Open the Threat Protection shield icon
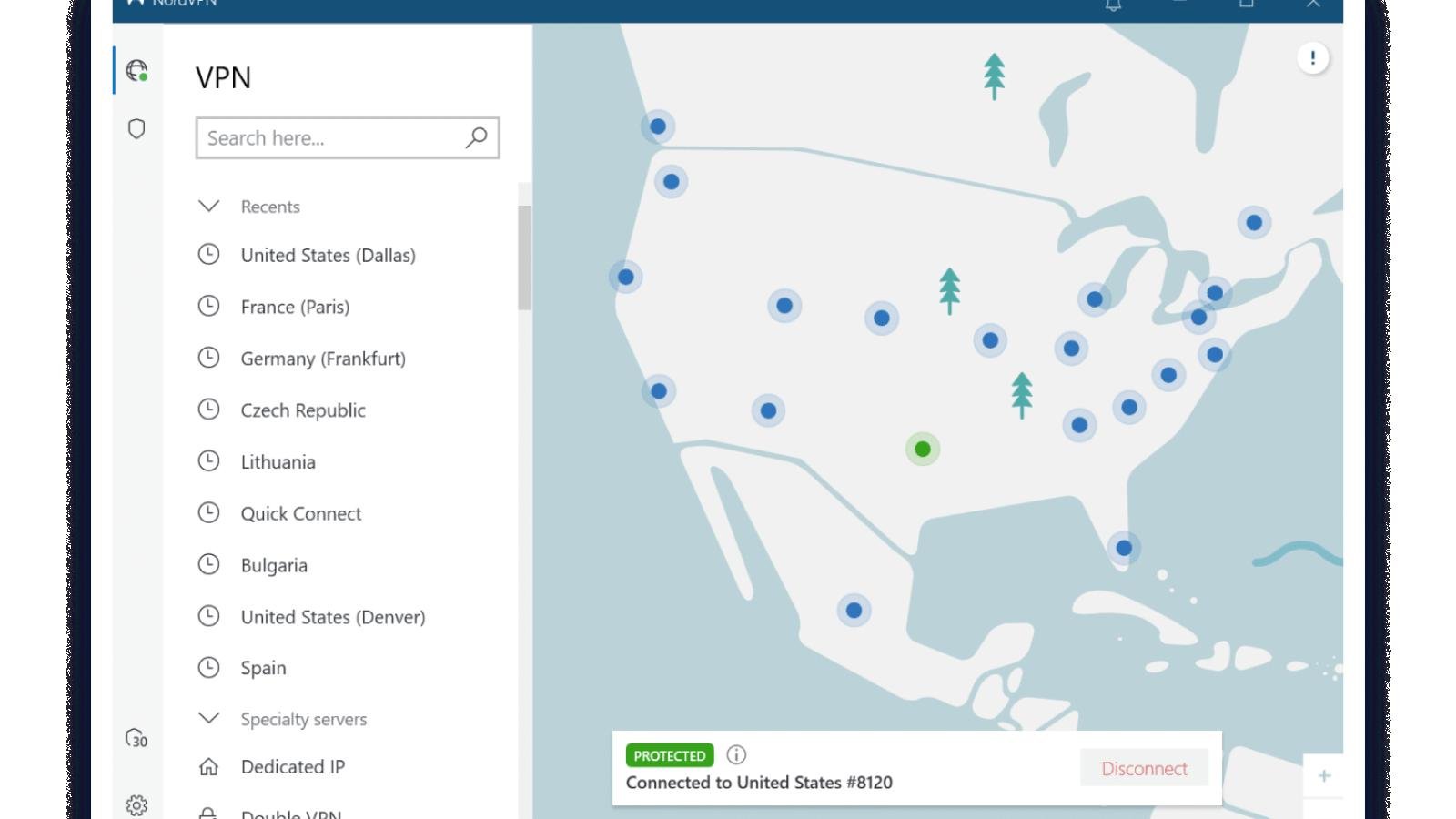 tap(136, 128)
